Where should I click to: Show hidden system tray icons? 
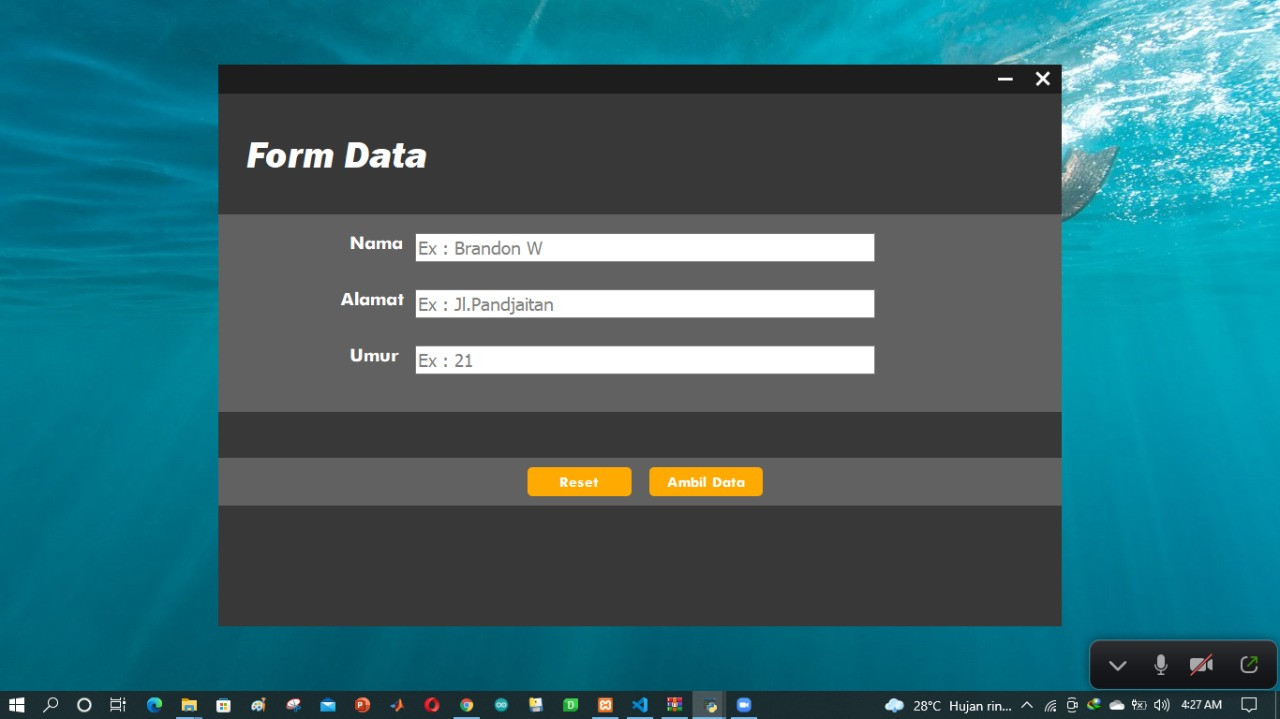point(1026,705)
